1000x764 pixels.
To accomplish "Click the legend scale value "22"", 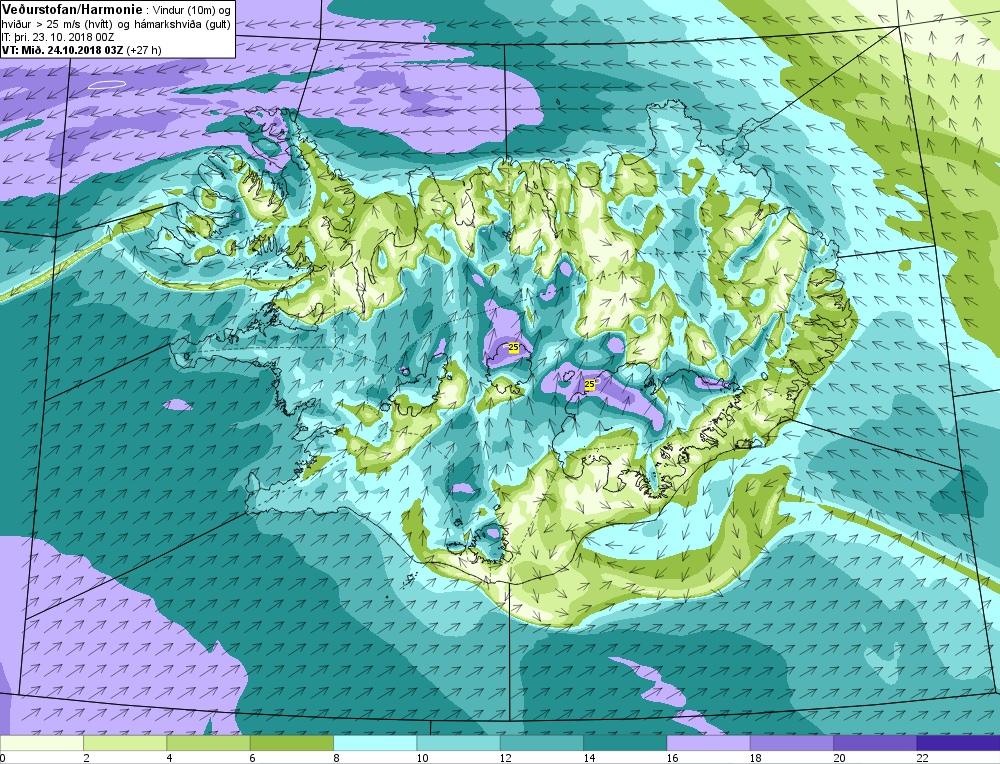I will coord(922,758).
